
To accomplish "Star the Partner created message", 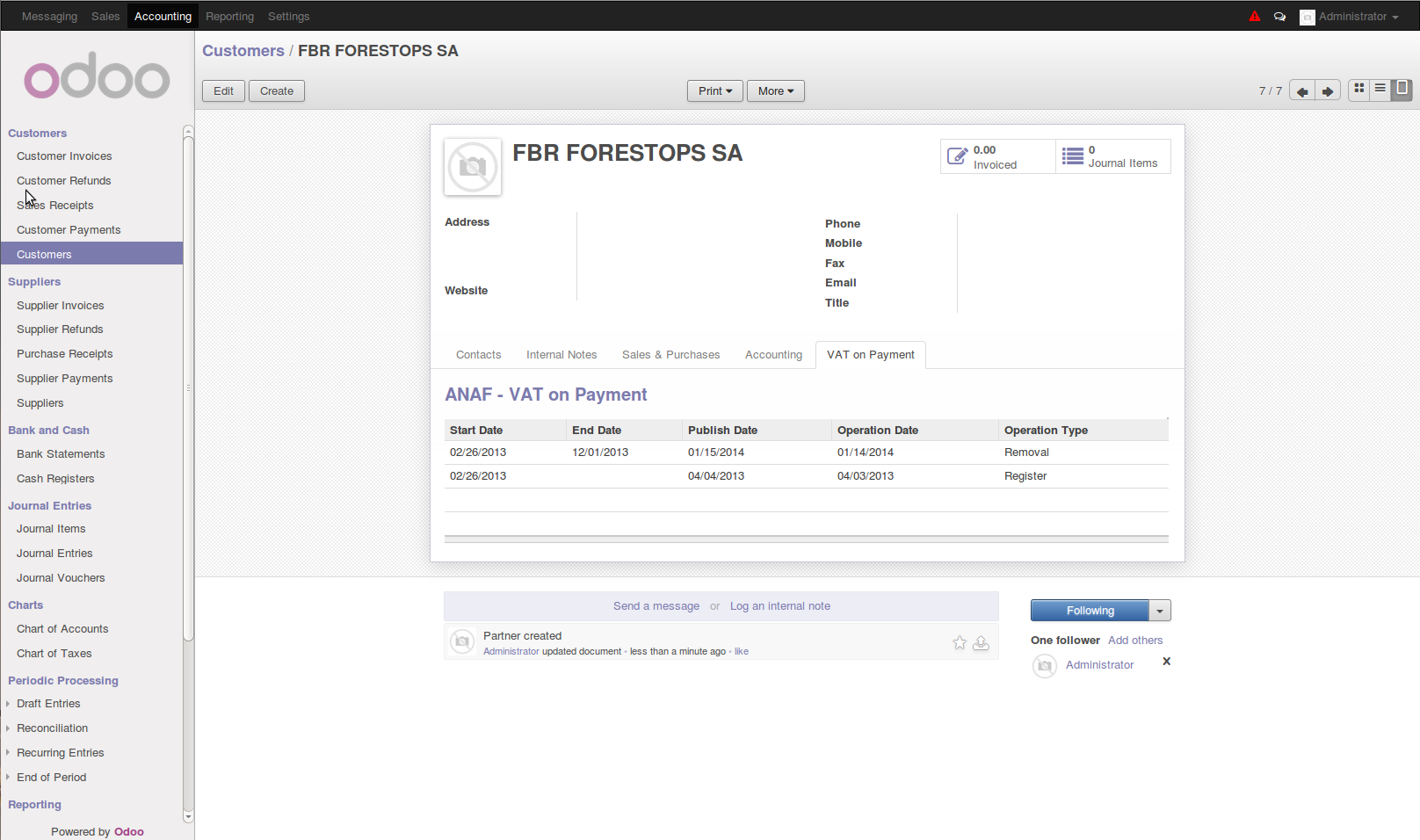I will [x=960, y=643].
